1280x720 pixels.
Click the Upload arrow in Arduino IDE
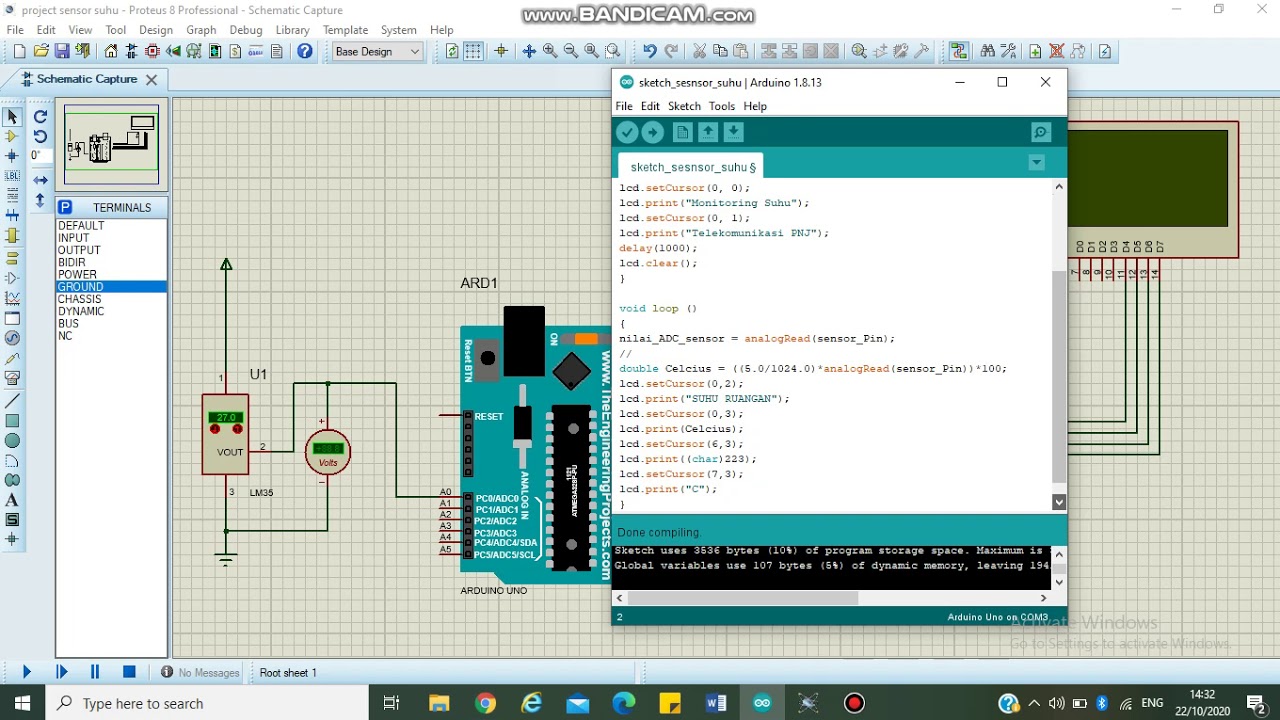[652, 132]
